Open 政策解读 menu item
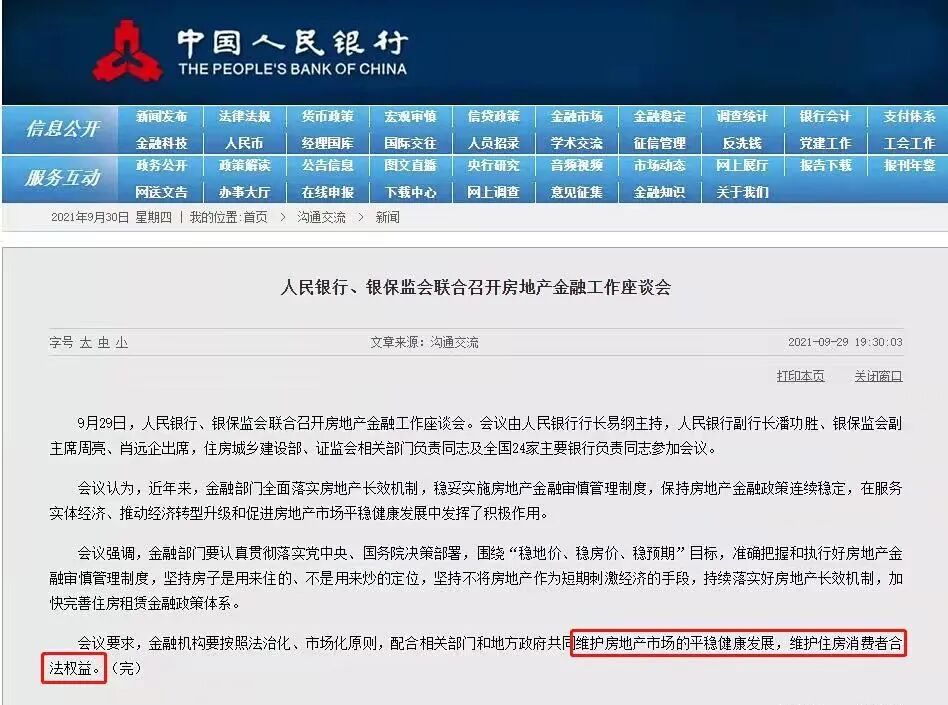Image resolution: width=948 pixels, height=705 pixels. point(244,165)
